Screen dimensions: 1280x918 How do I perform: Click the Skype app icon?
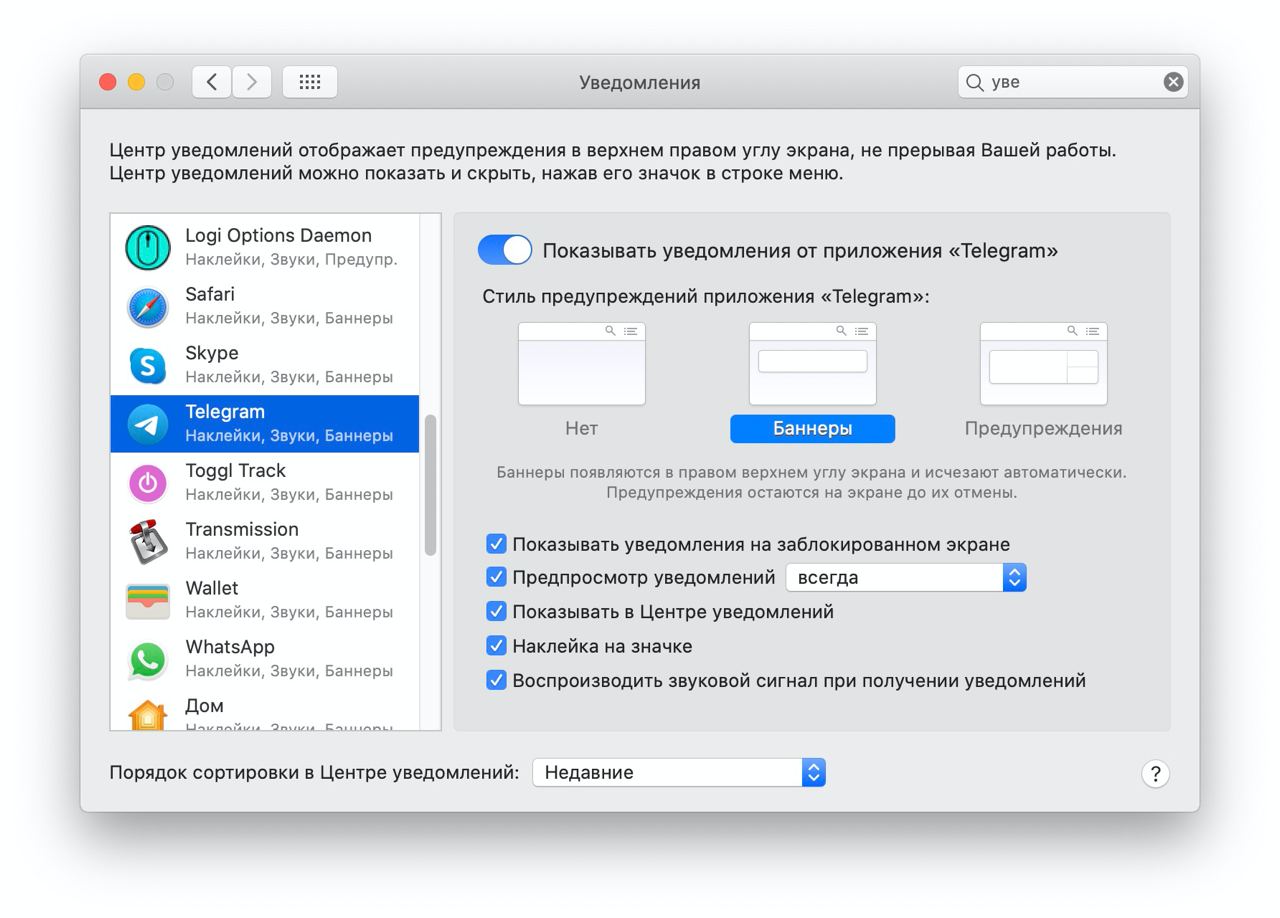[x=148, y=366]
